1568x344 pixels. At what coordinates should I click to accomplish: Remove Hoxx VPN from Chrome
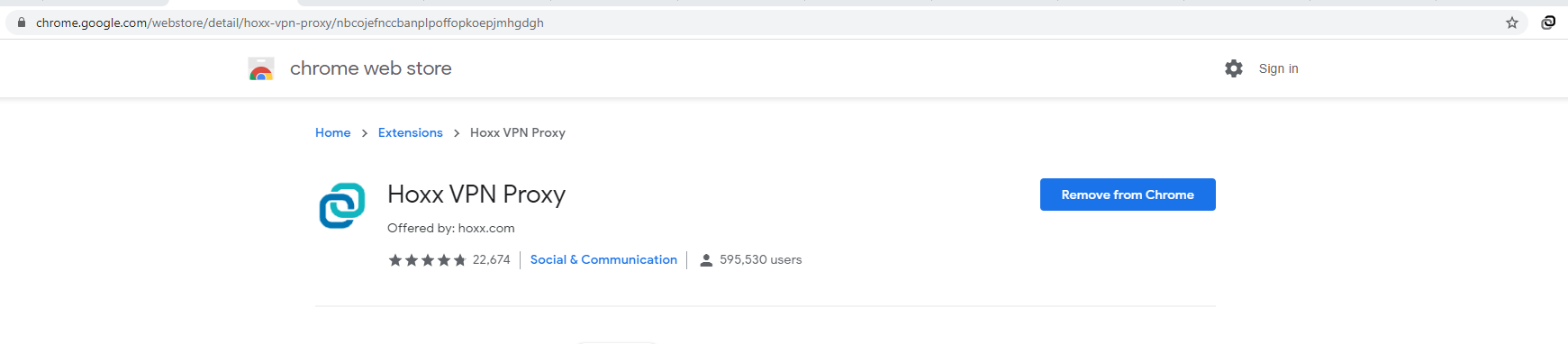coord(1128,195)
